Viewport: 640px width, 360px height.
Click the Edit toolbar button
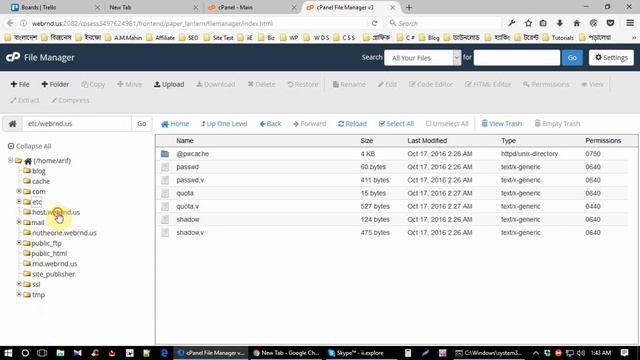coord(387,84)
